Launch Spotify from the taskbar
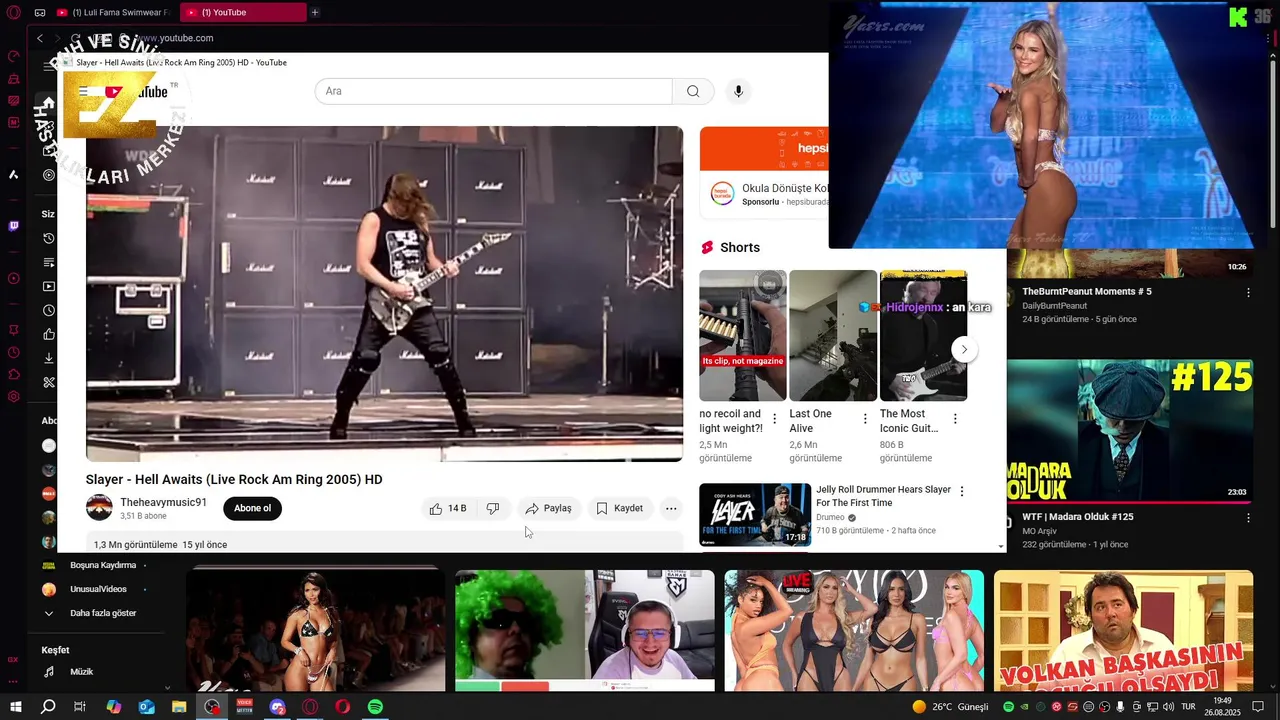 pos(375,707)
